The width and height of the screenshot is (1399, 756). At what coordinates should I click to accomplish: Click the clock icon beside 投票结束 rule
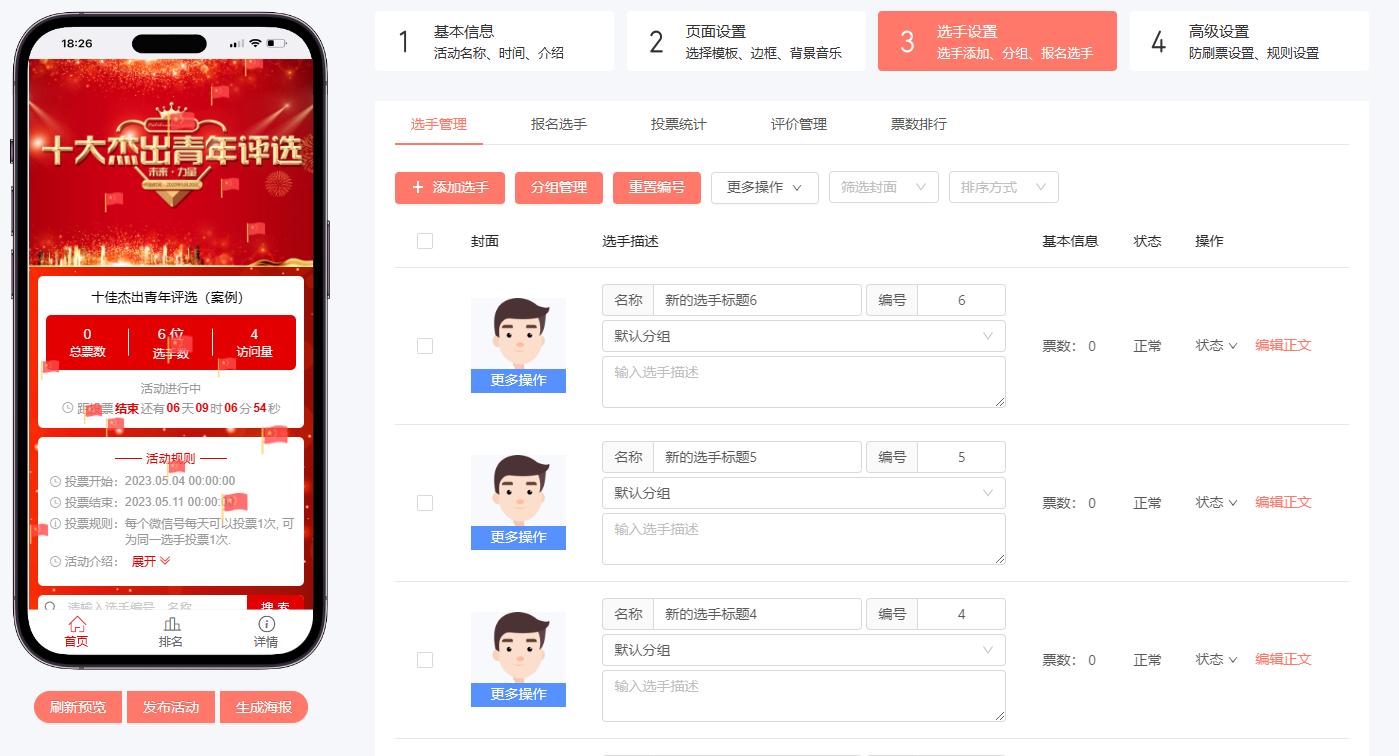click(x=55, y=501)
